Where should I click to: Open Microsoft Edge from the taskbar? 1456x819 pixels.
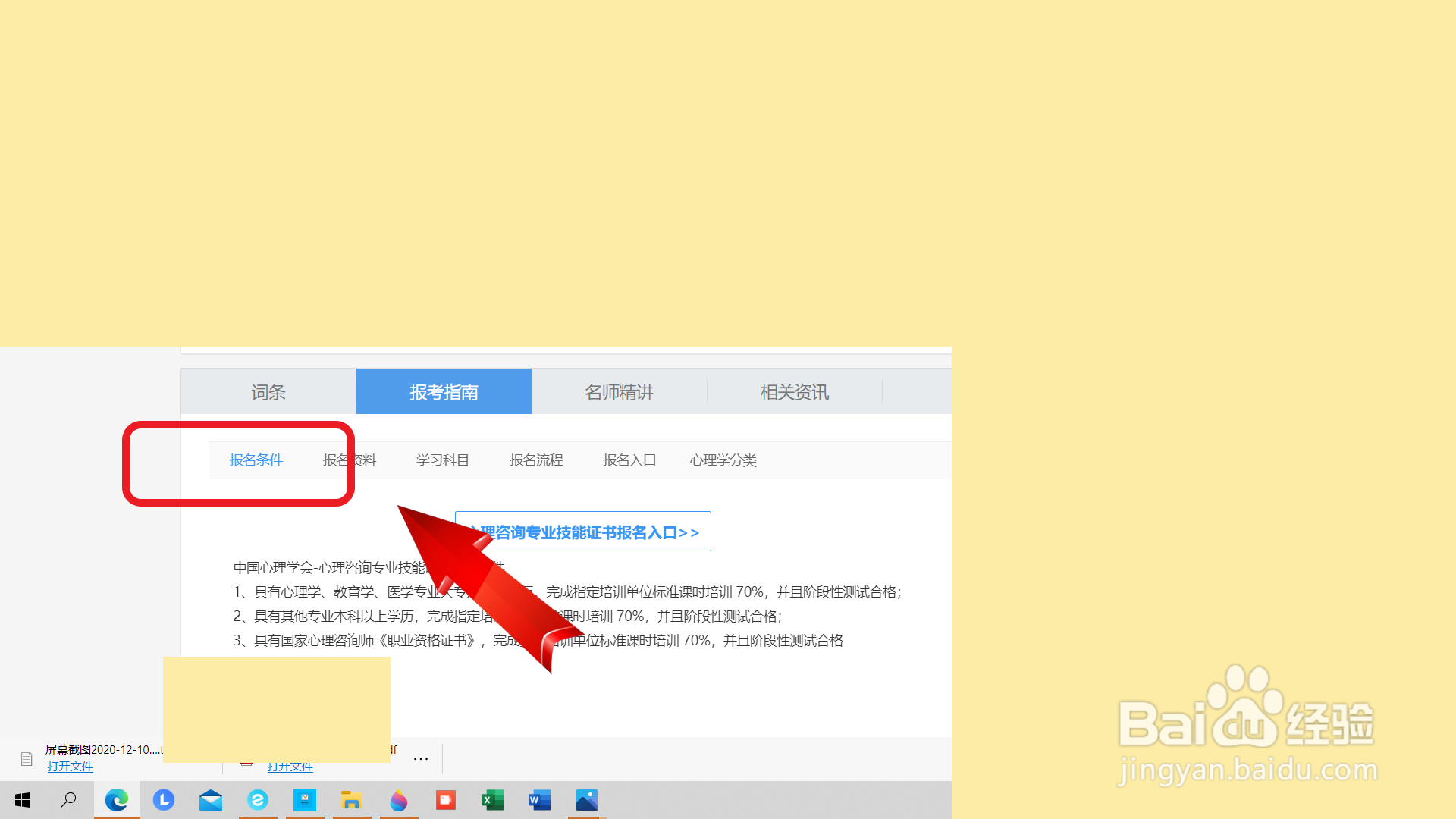(x=117, y=800)
